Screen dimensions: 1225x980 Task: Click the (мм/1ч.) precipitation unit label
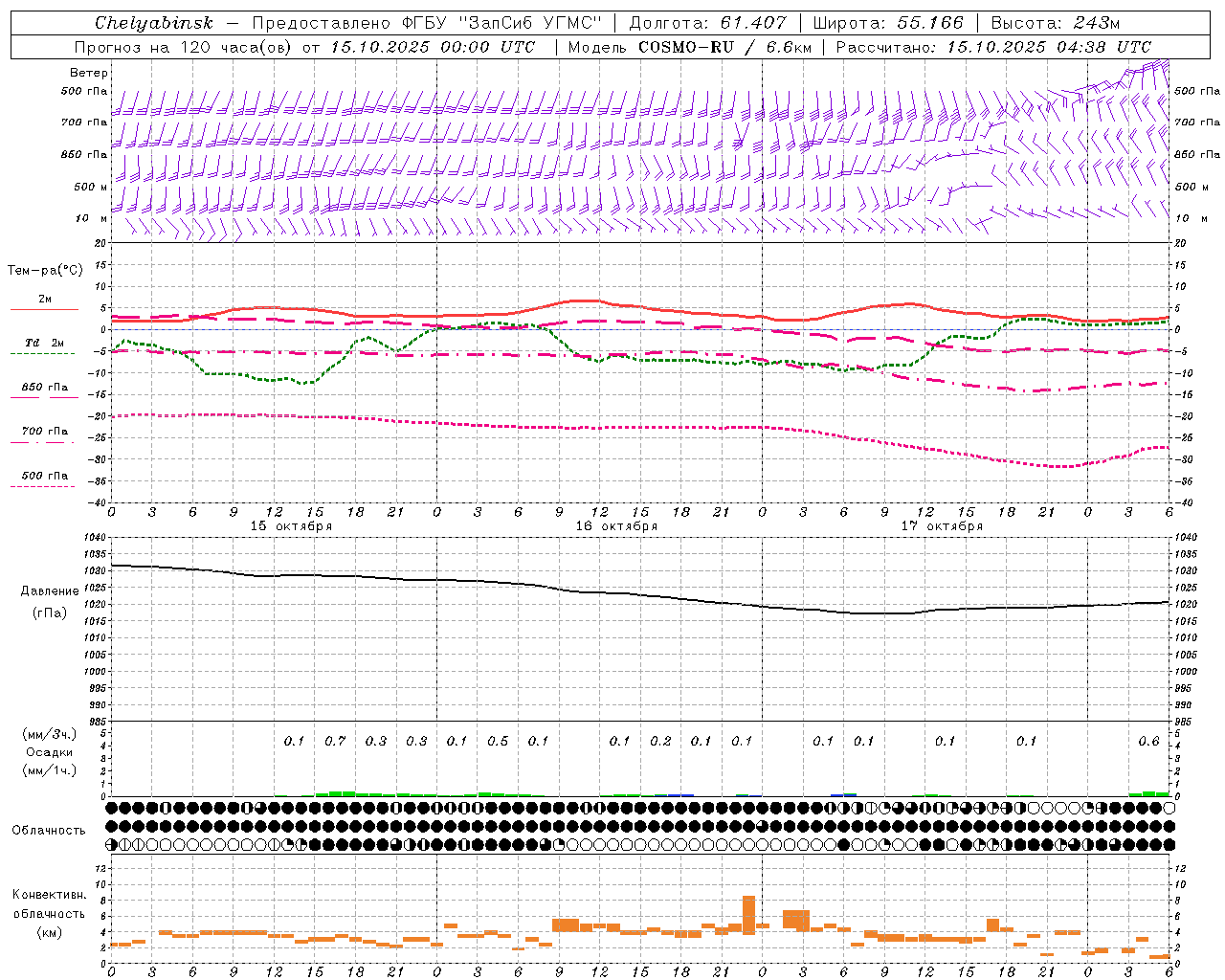(x=50, y=770)
